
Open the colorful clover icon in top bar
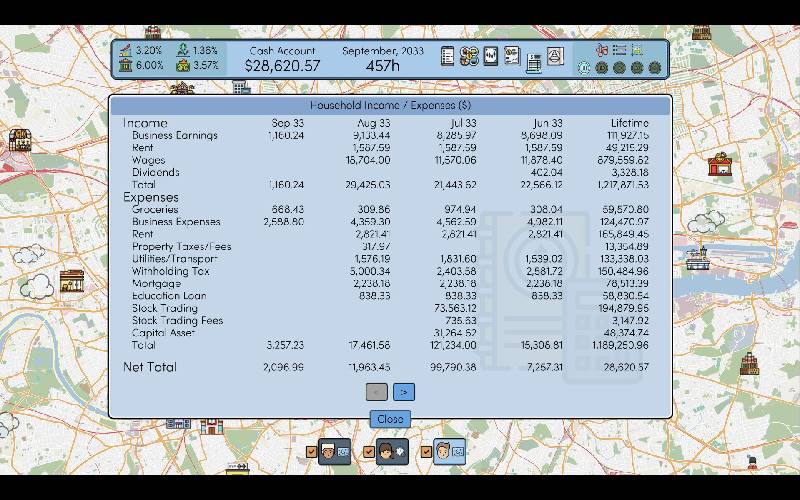[x=469, y=57]
